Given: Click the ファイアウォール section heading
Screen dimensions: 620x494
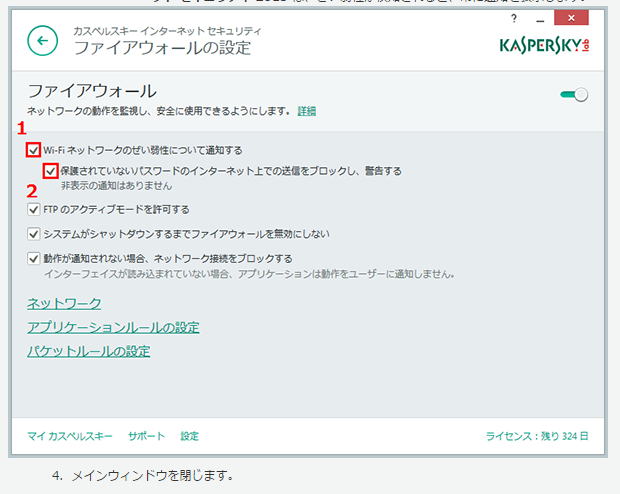Looking at the screenshot, I should 92,91.
